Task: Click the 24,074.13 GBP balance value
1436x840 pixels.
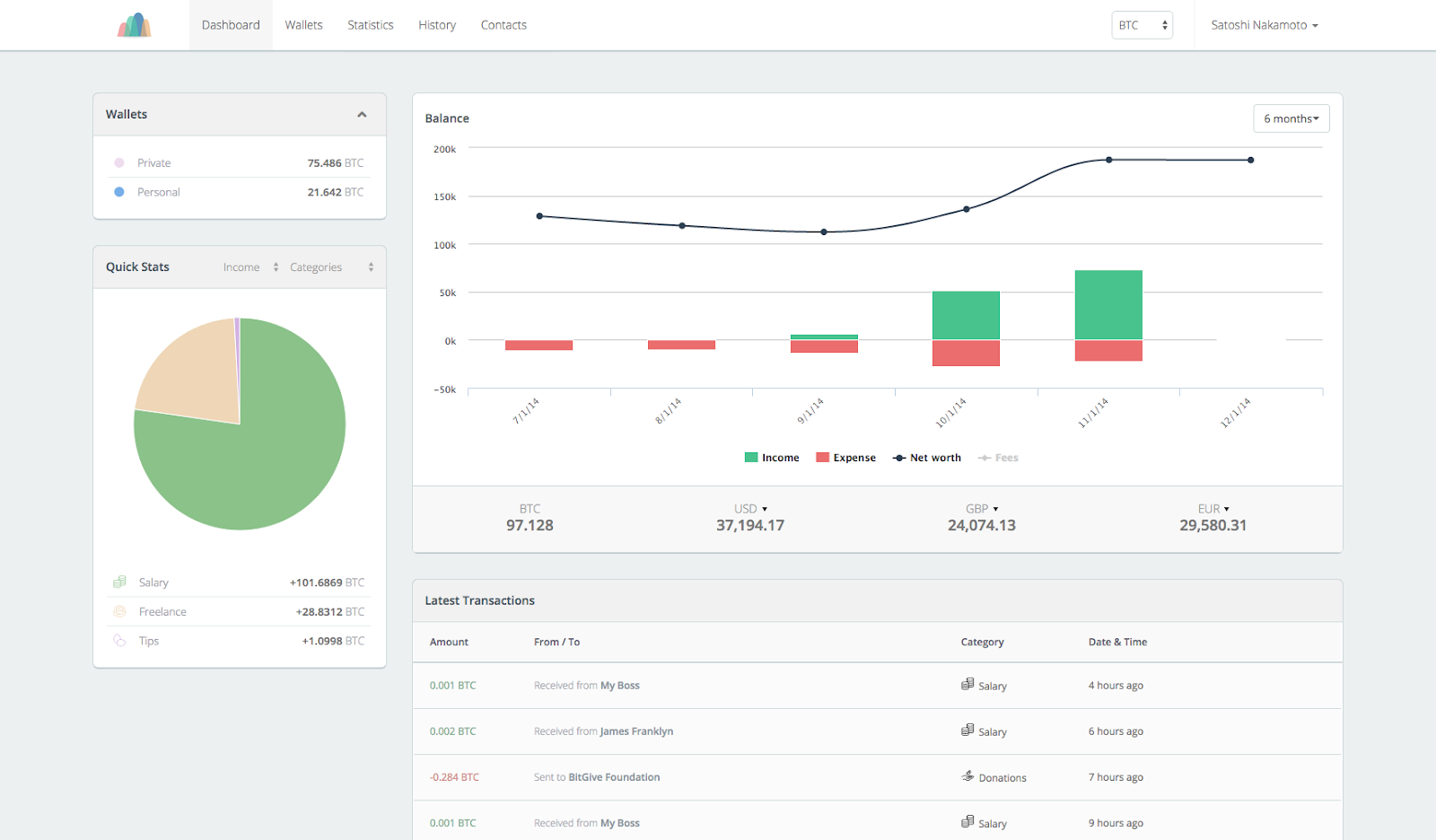Action: pos(982,525)
